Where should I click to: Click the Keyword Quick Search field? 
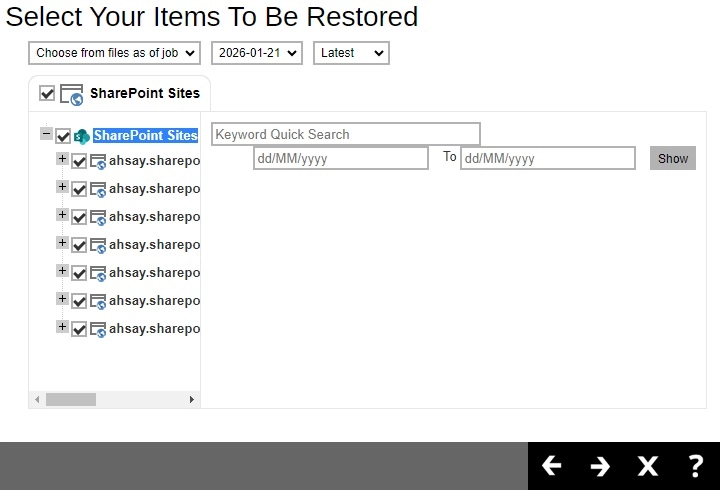[x=346, y=134]
